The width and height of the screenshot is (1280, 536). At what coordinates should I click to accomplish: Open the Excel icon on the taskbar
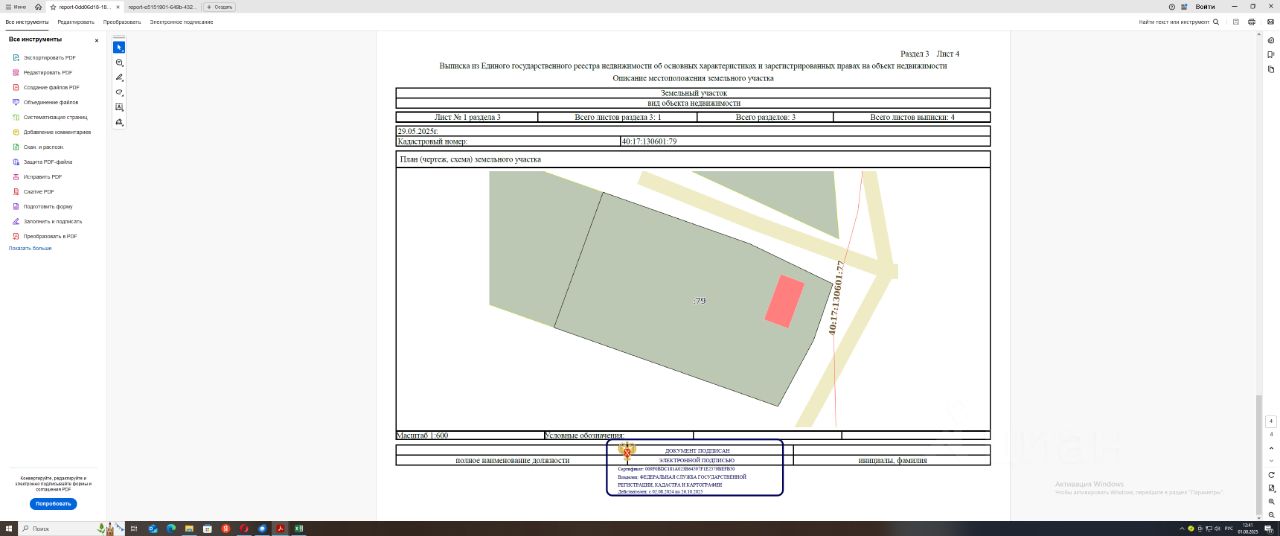click(x=301, y=528)
